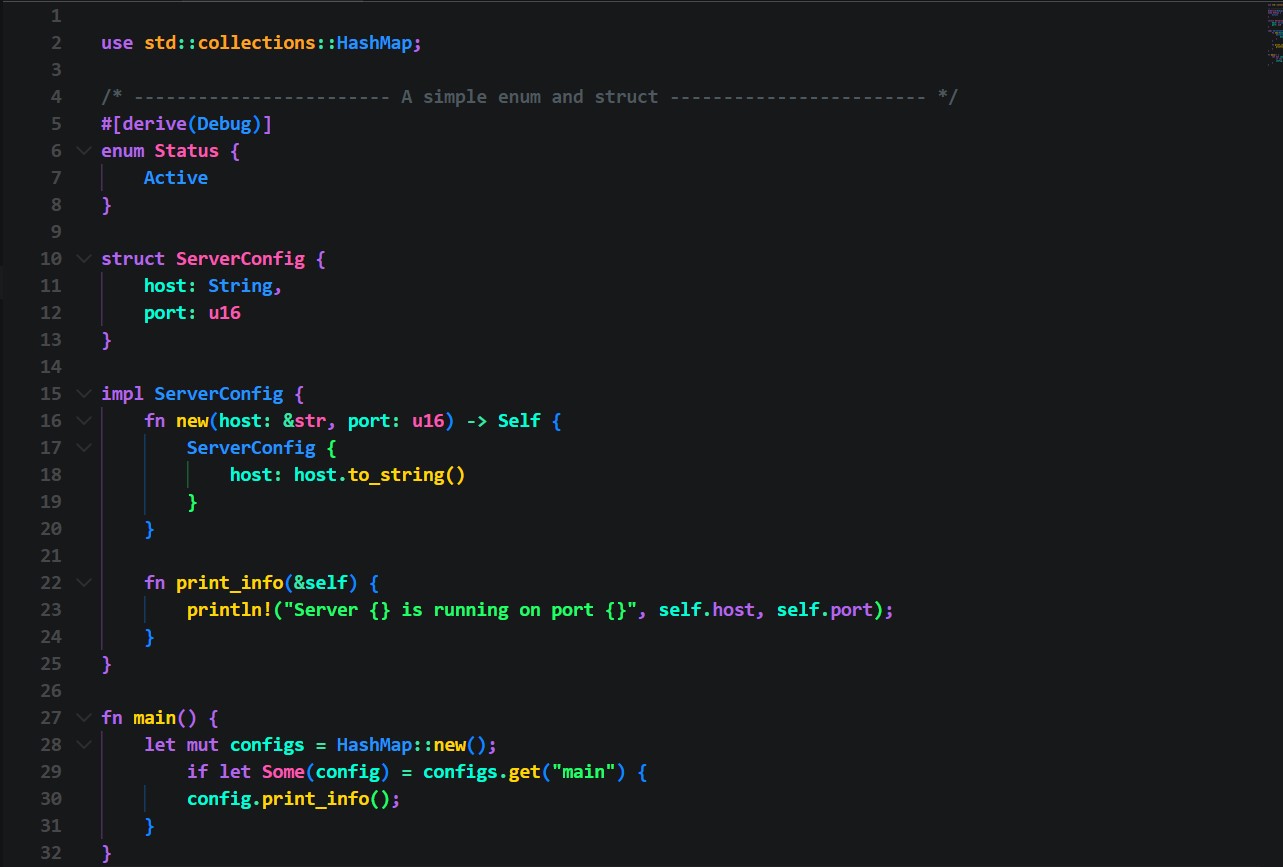Screen dimensions: 1283x867
Task: Click the "main" string literal
Action: pyautogui.click(x=584, y=772)
